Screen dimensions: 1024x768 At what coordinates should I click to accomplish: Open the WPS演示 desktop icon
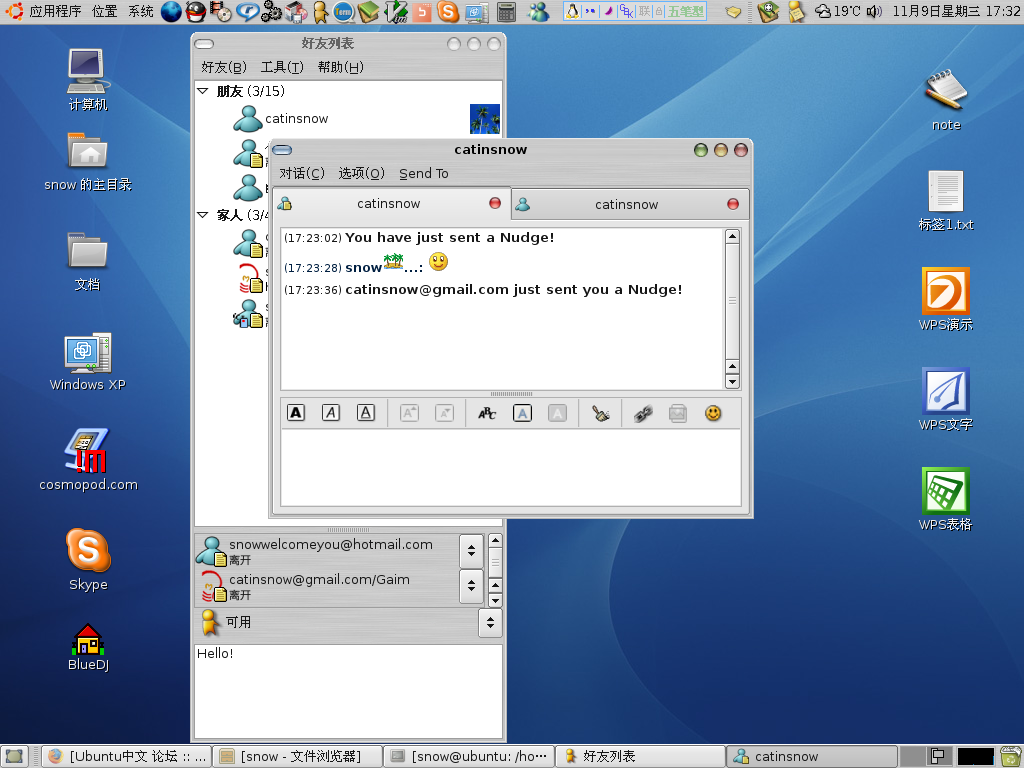[946, 300]
